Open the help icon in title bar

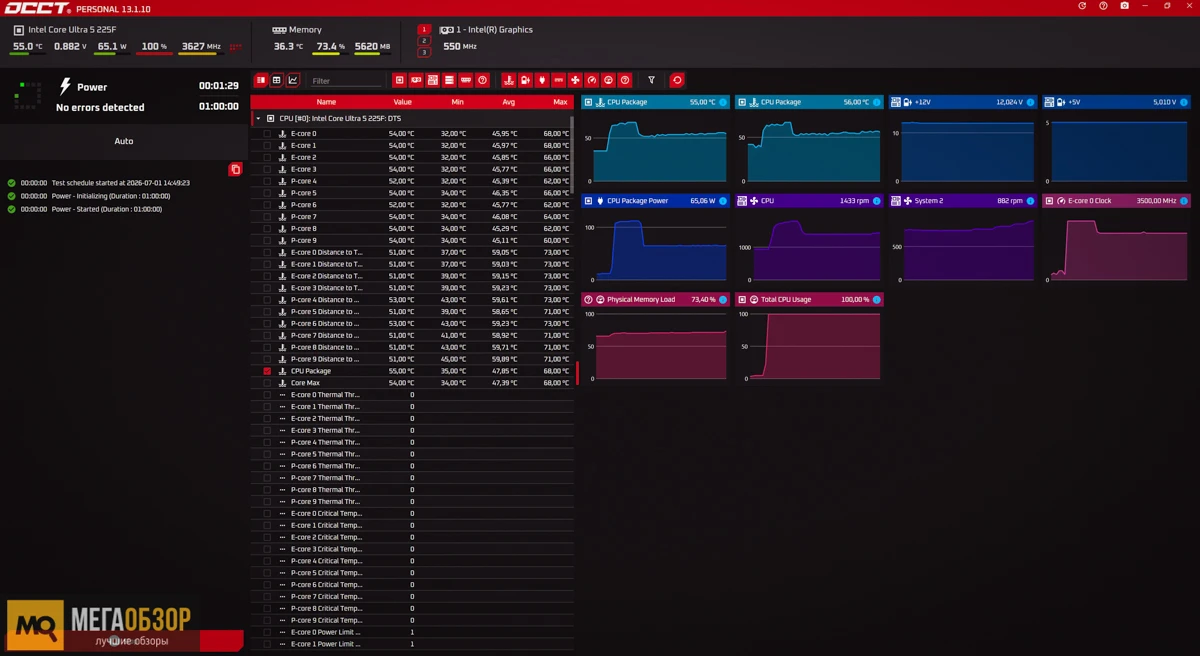(1103, 6)
